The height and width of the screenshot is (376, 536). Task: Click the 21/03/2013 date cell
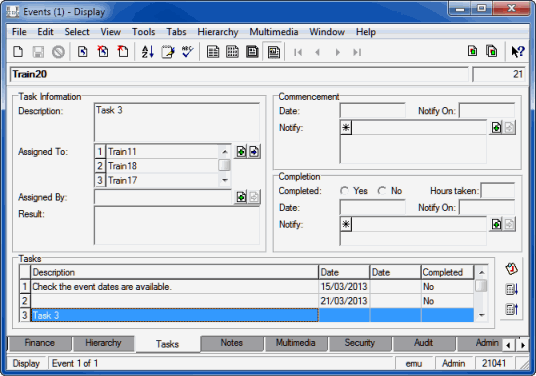[344, 301]
